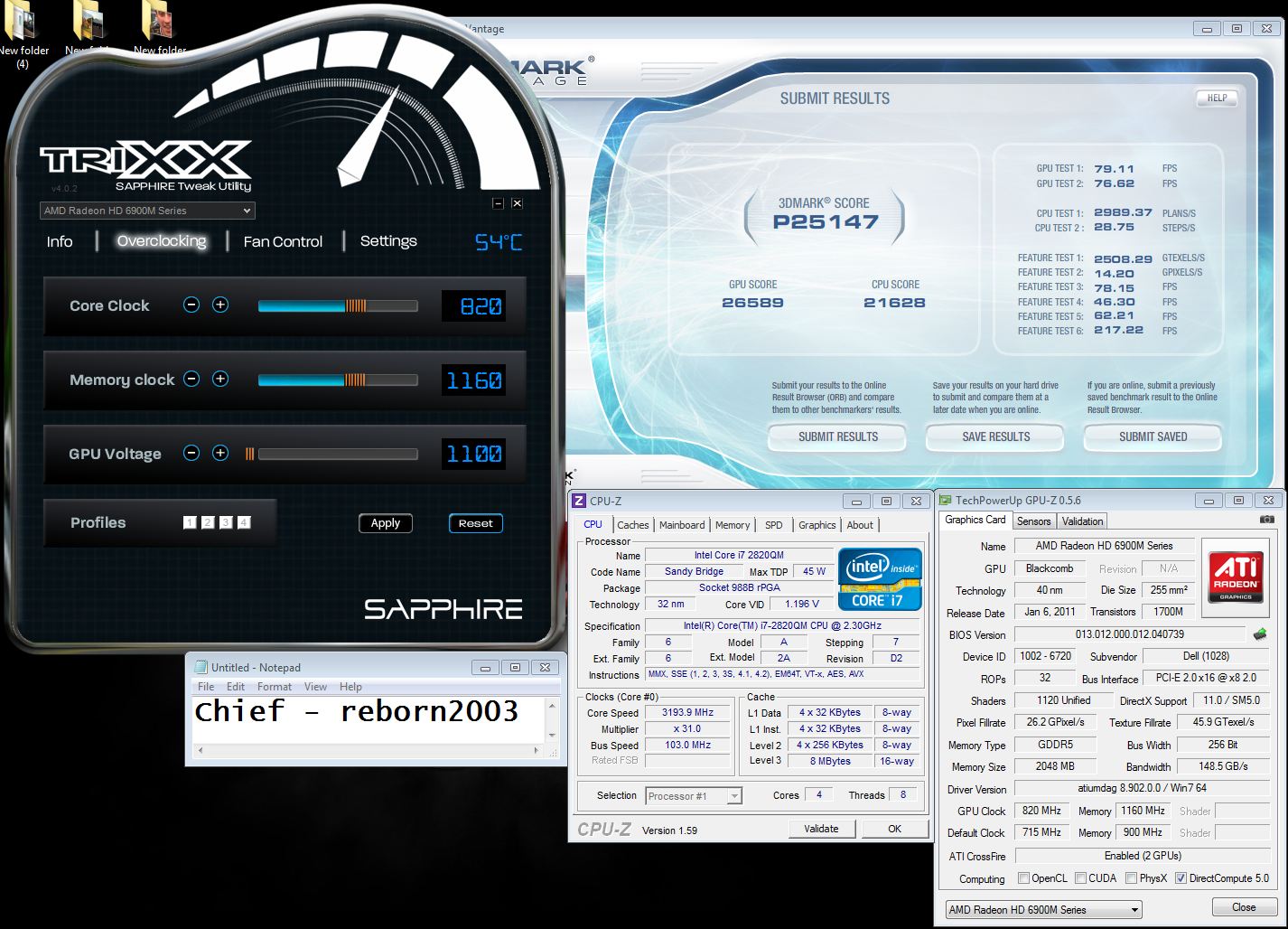Click the Reset button in TRIXX
This screenshot has height=929, width=1288.
pos(476,523)
